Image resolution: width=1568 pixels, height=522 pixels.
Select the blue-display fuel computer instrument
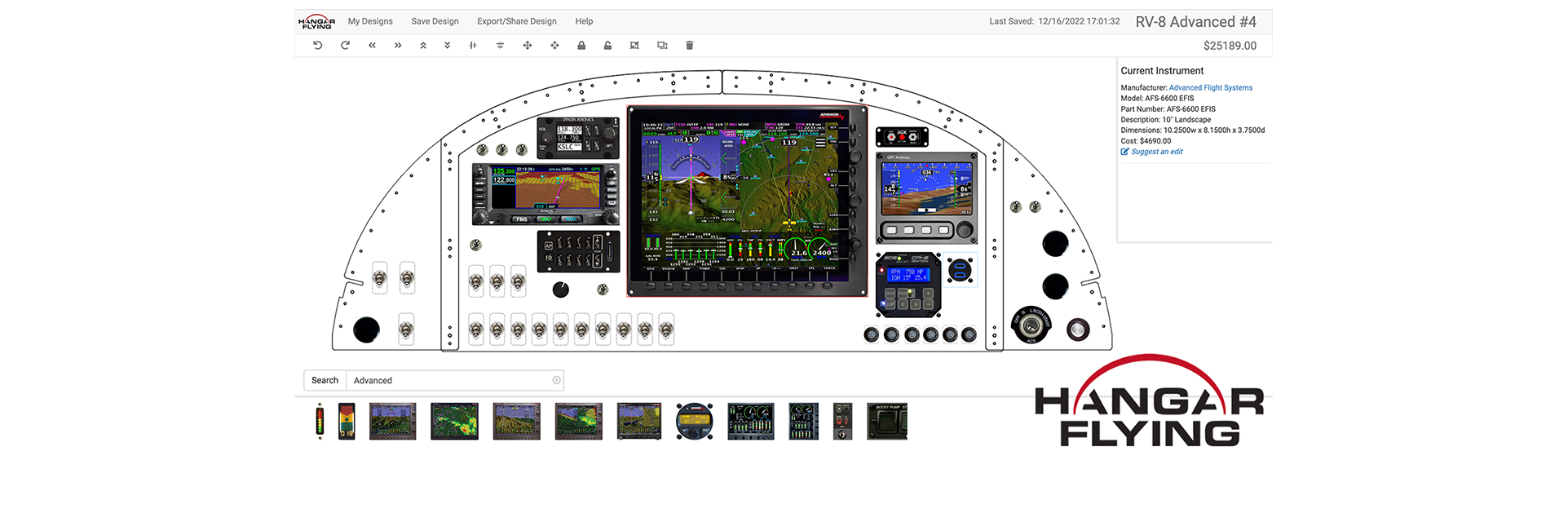[908, 284]
